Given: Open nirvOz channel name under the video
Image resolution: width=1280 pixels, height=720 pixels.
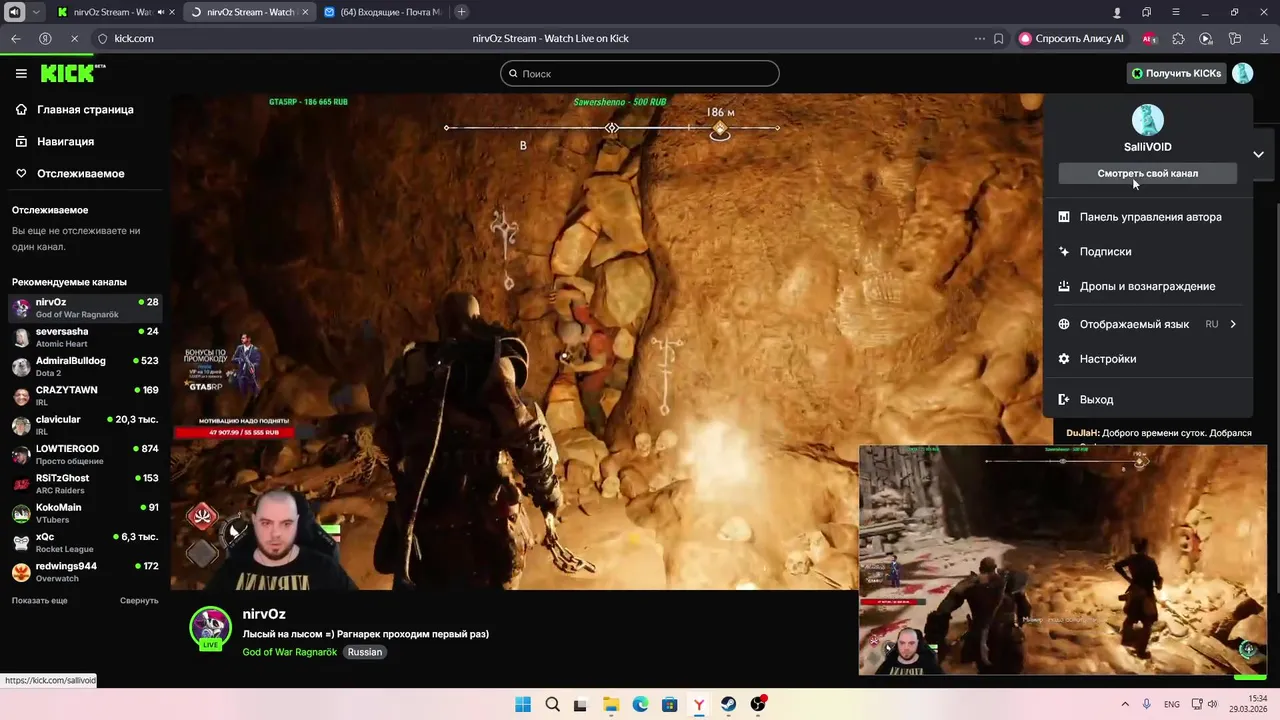Looking at the screenshot, I should [264, 614].
